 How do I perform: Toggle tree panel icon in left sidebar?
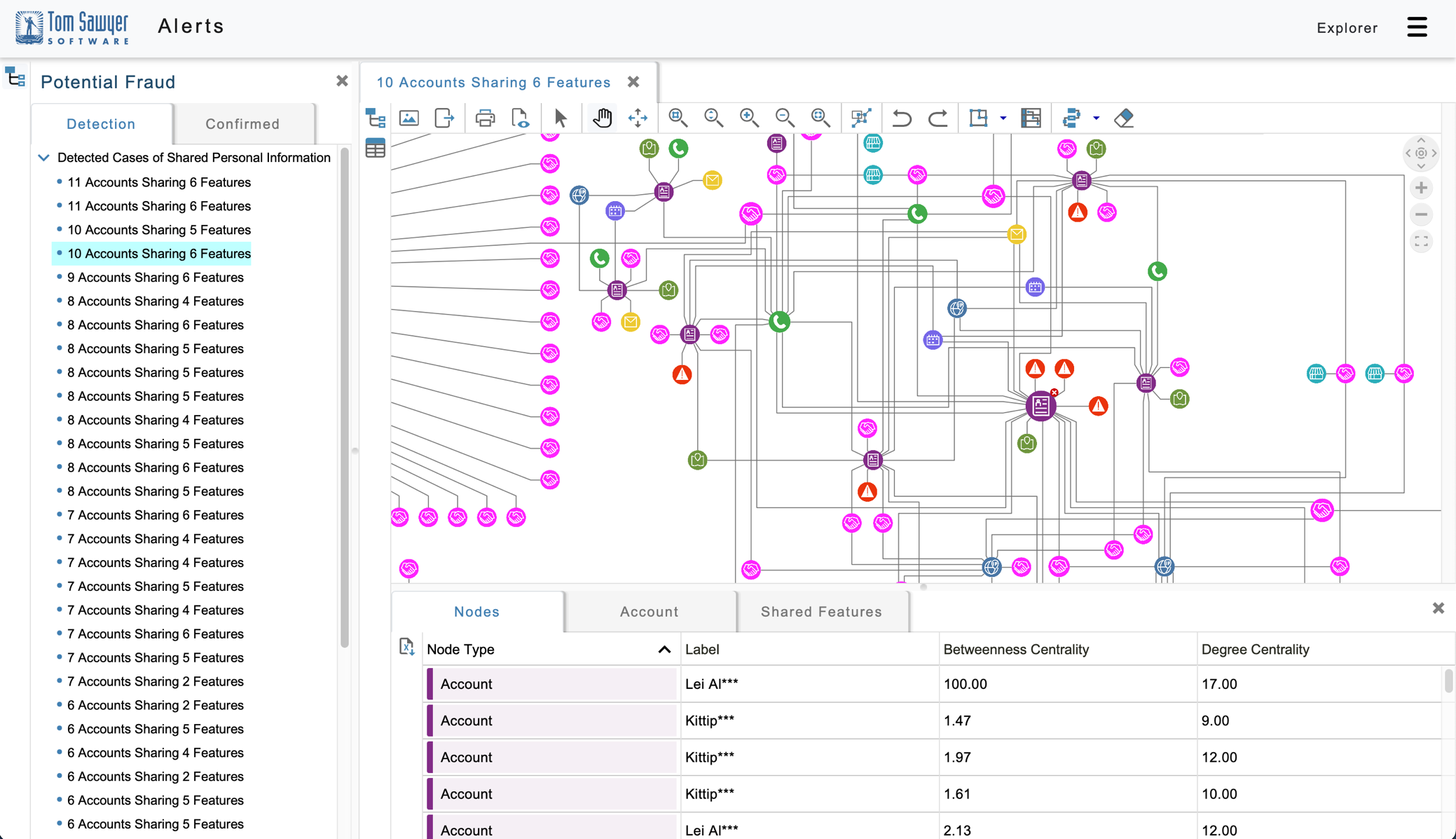[15, 78]
